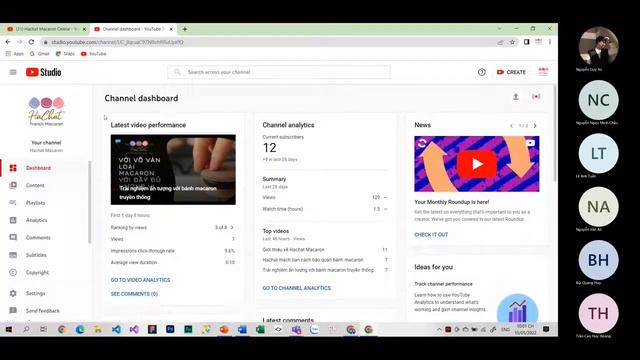Open PowerPoint from the taskbar

point(224,329)
